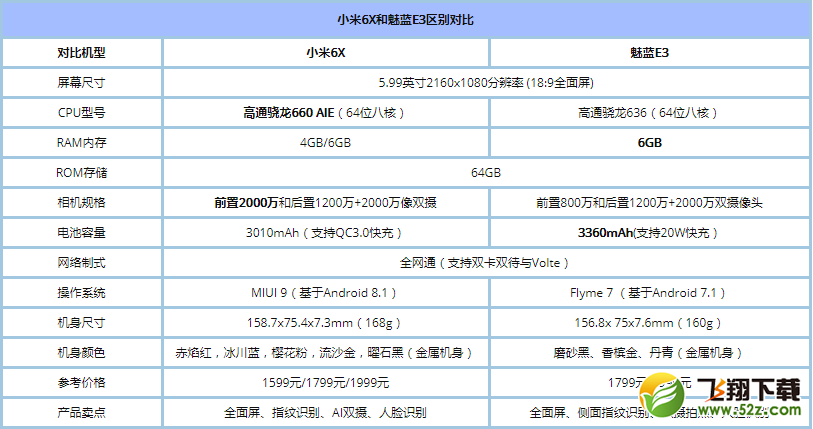This screenshot has width=813, height=429.
Task: Click the 魅蓝E3 column header
Action: click(650, 52)
